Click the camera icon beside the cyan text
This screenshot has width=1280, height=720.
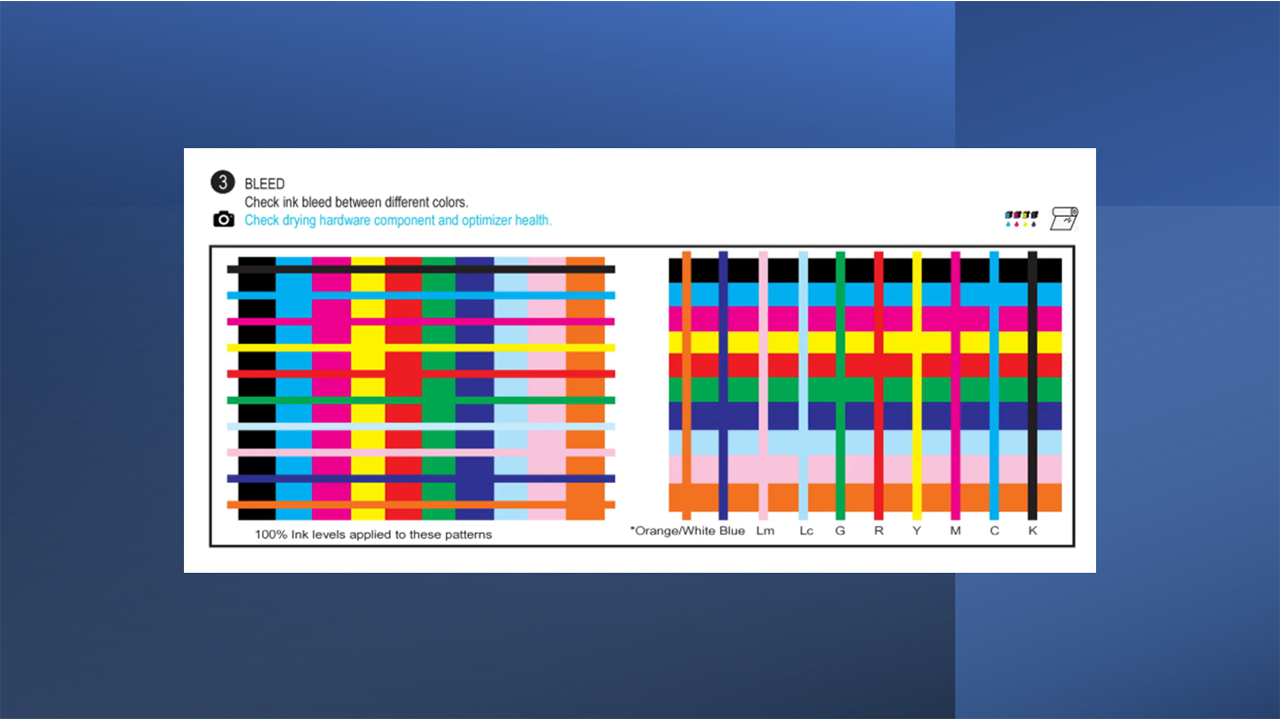pyautogui.click(x=223, y=219)
